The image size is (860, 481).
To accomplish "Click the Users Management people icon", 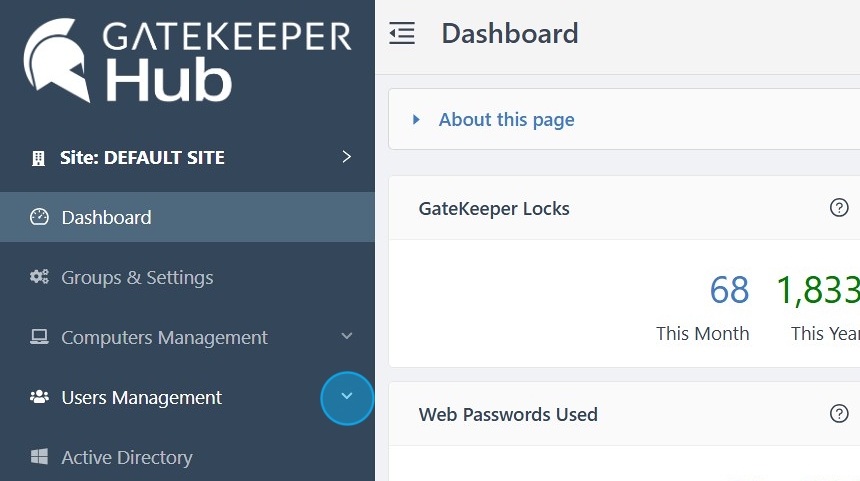I will click(39, 397).
